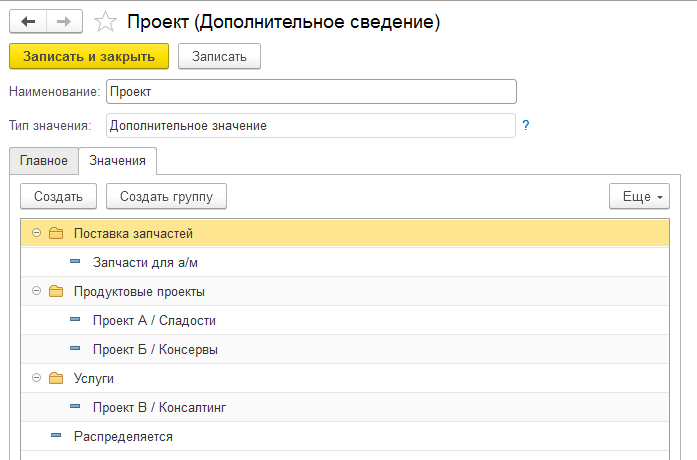Click the Тип значения field
The image size is (697, 460).
311,125
